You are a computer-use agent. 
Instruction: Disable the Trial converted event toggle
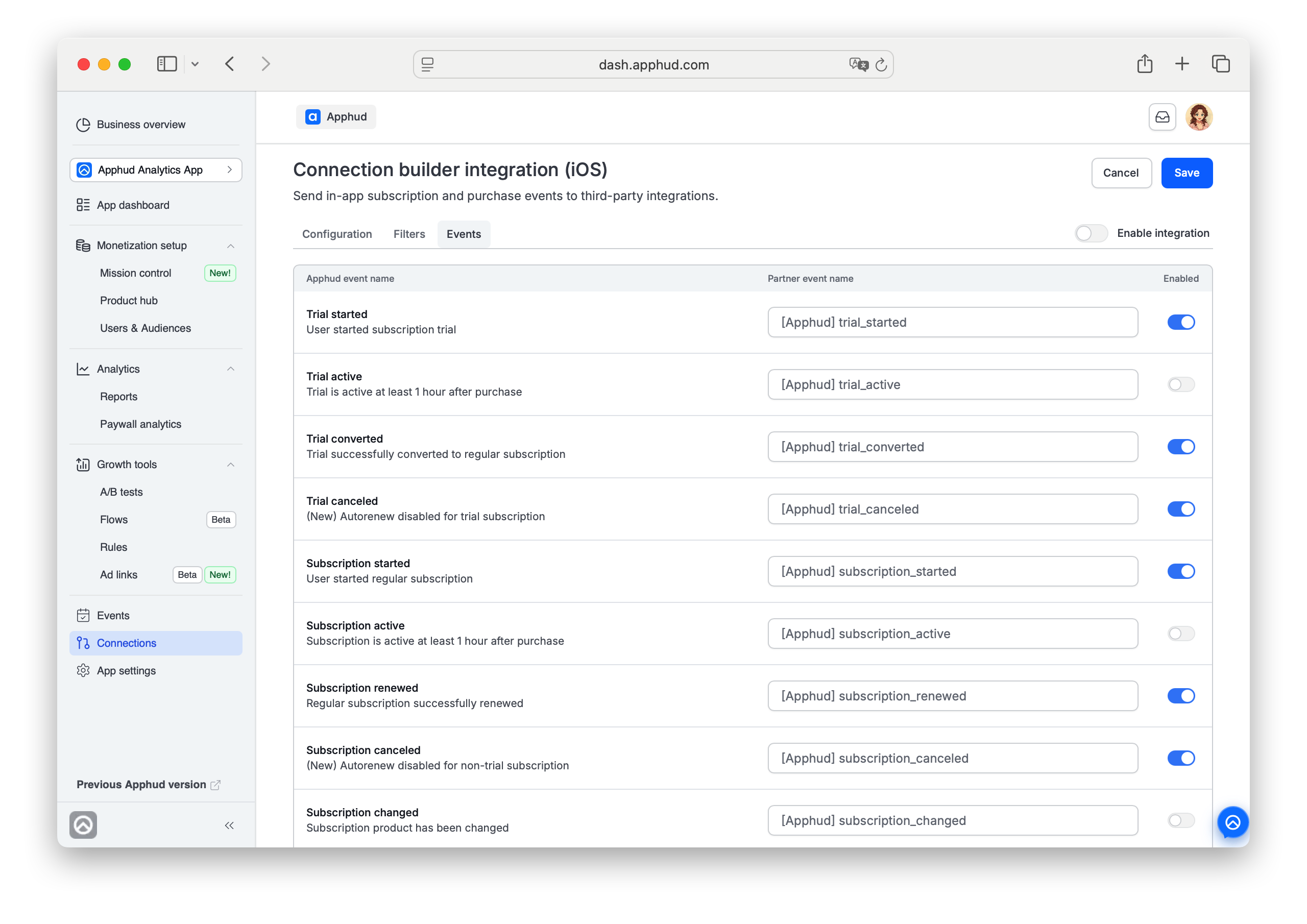click(1180, 447)
